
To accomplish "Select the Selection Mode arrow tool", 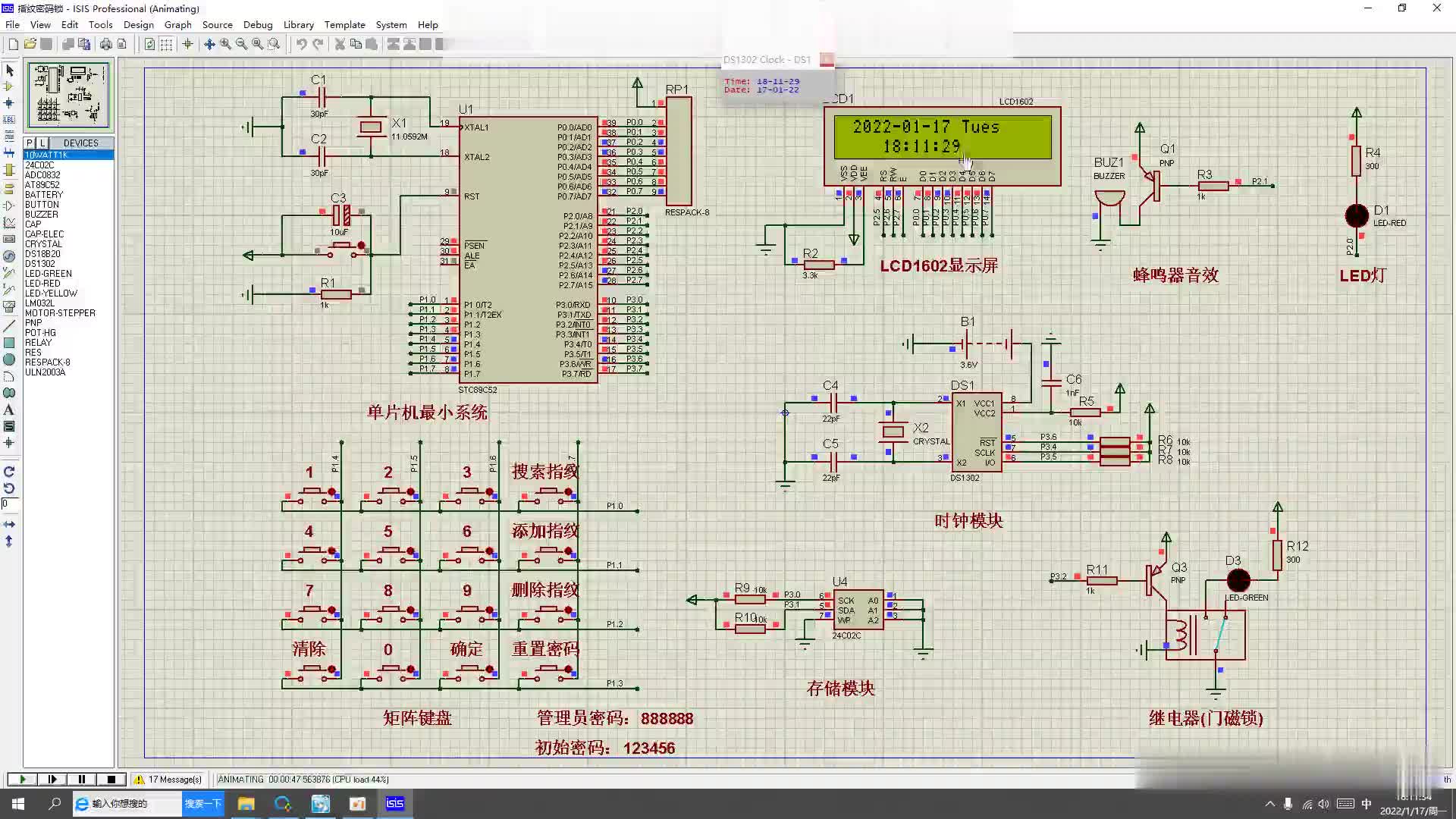I will point(9,71).
